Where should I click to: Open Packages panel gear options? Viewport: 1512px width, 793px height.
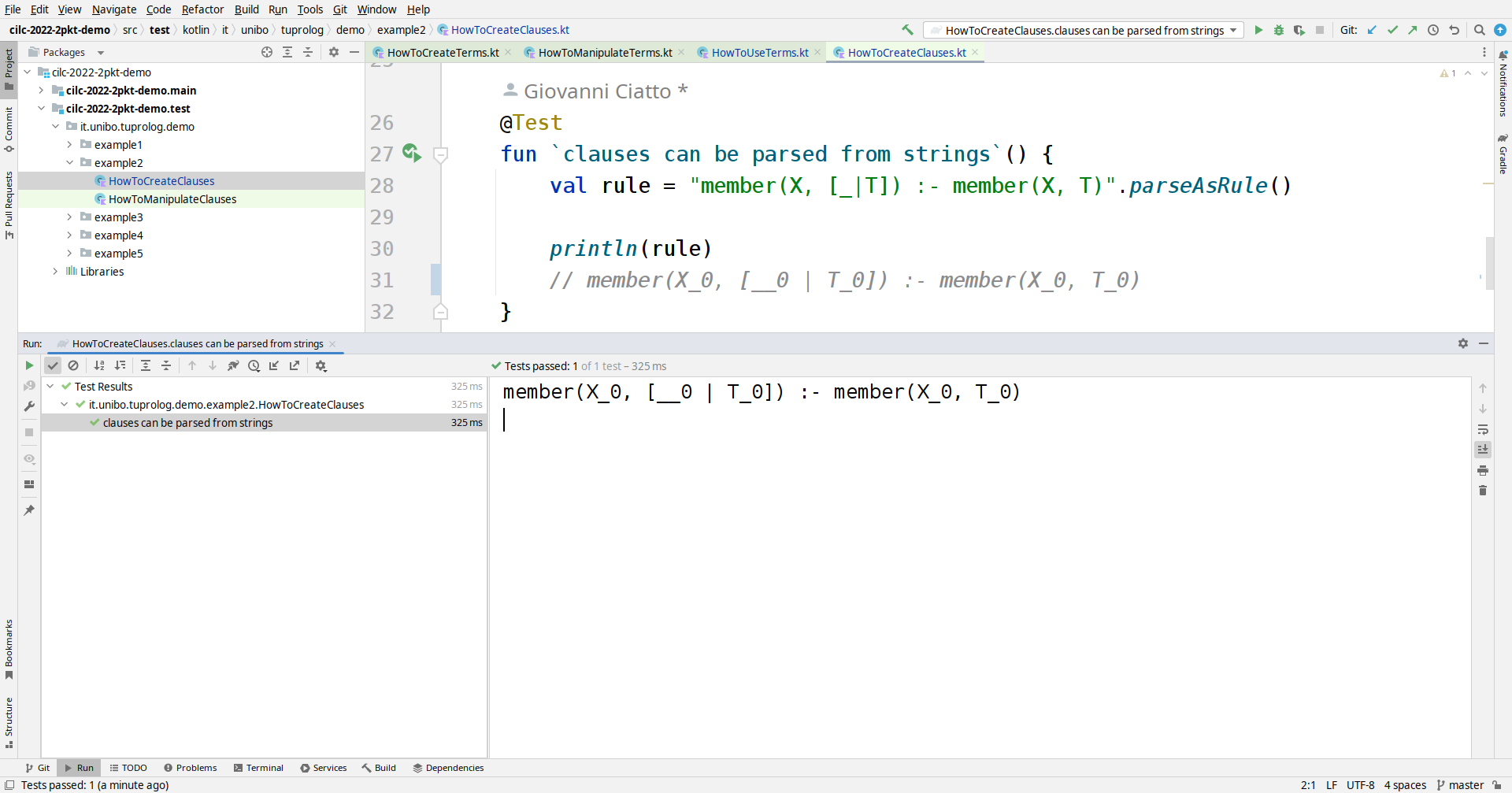334,52
